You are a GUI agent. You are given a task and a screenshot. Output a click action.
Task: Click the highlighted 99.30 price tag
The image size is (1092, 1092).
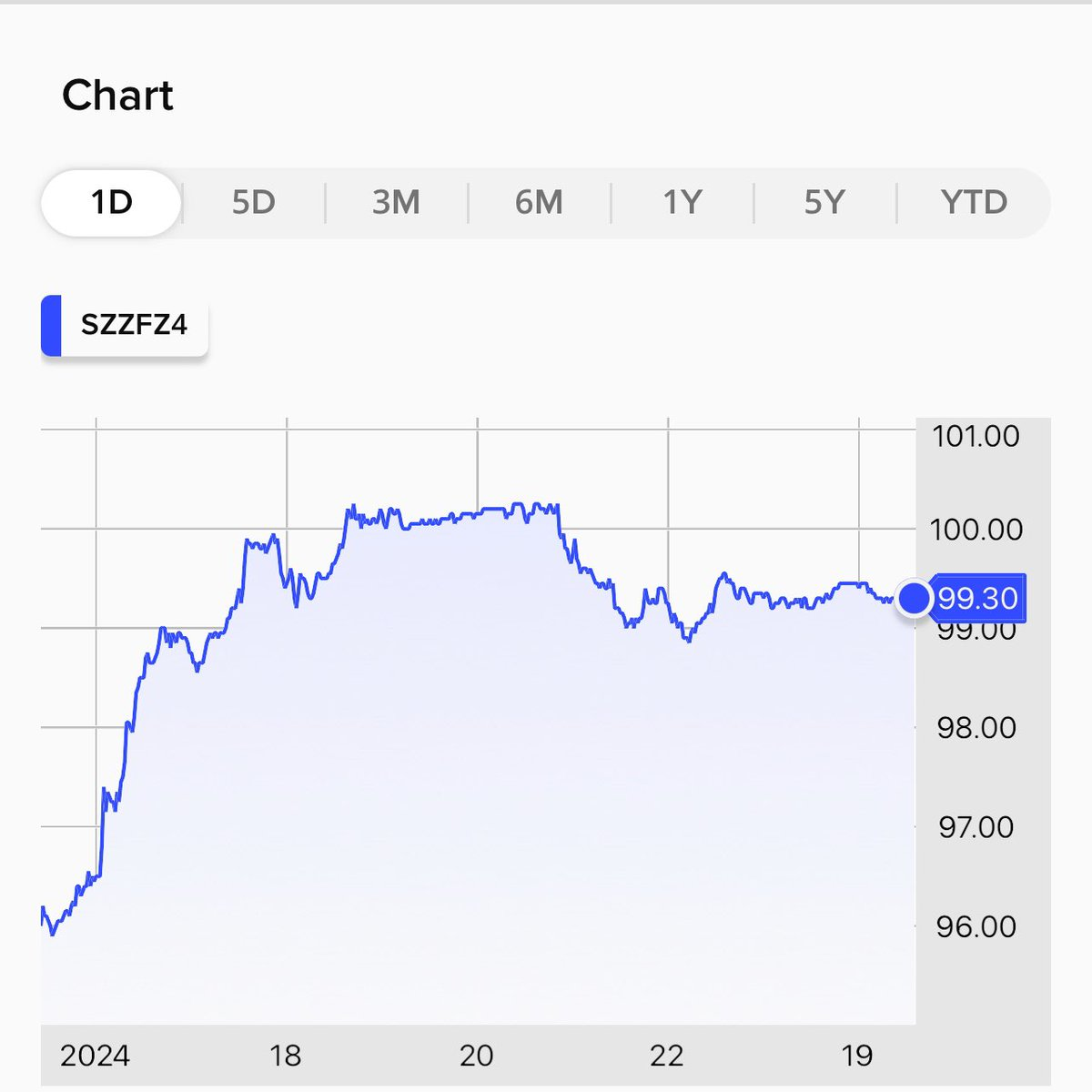pyautogui.click(x=978, y=598)
